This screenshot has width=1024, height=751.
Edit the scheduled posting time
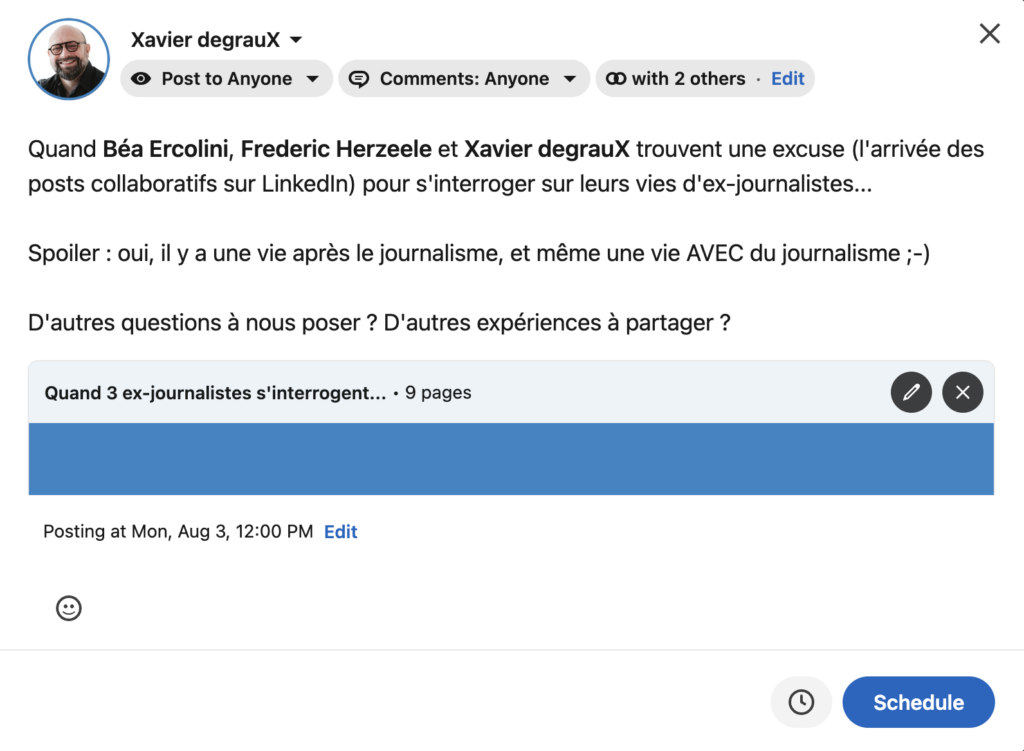coord(341,532)
